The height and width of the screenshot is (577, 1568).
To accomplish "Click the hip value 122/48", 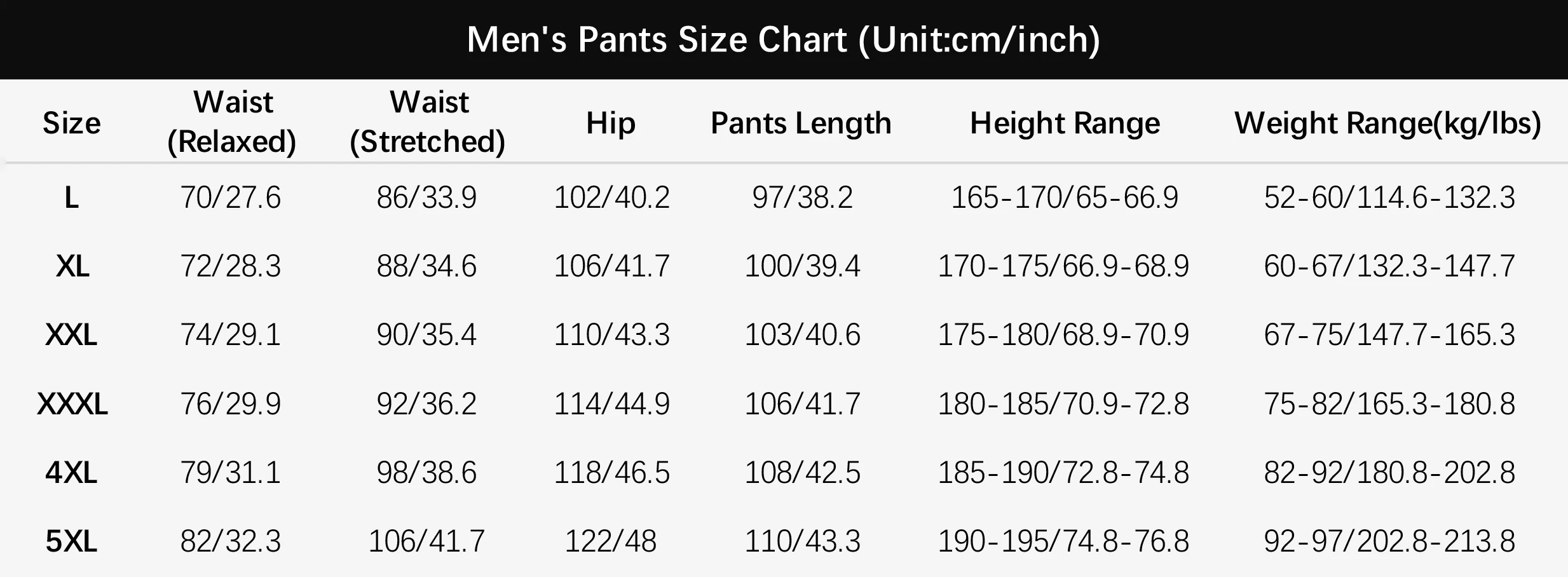I will 610,541.
